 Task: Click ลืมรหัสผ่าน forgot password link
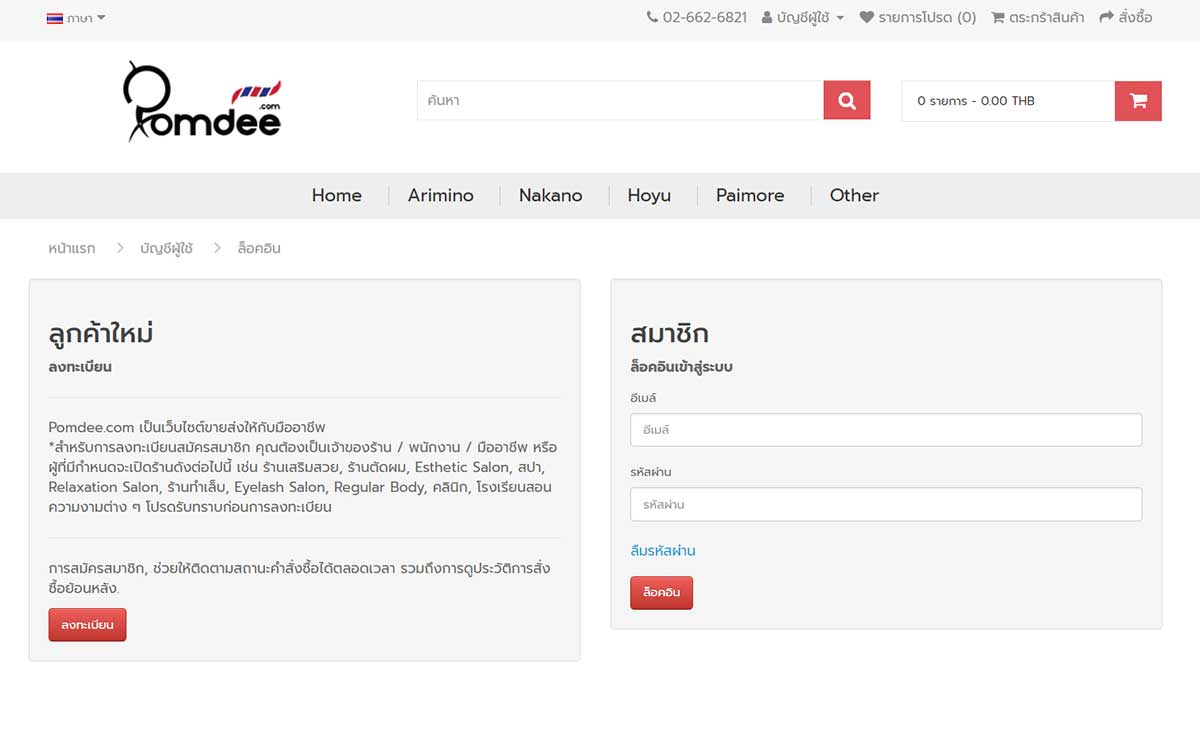pyautogui.click(x=663, y=551)
